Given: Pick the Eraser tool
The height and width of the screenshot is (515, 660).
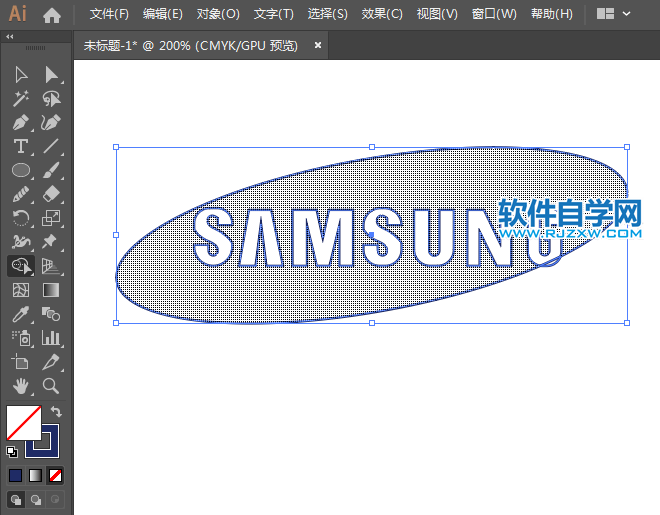Looking at the screenshot, I should click(x=51, y=194).
